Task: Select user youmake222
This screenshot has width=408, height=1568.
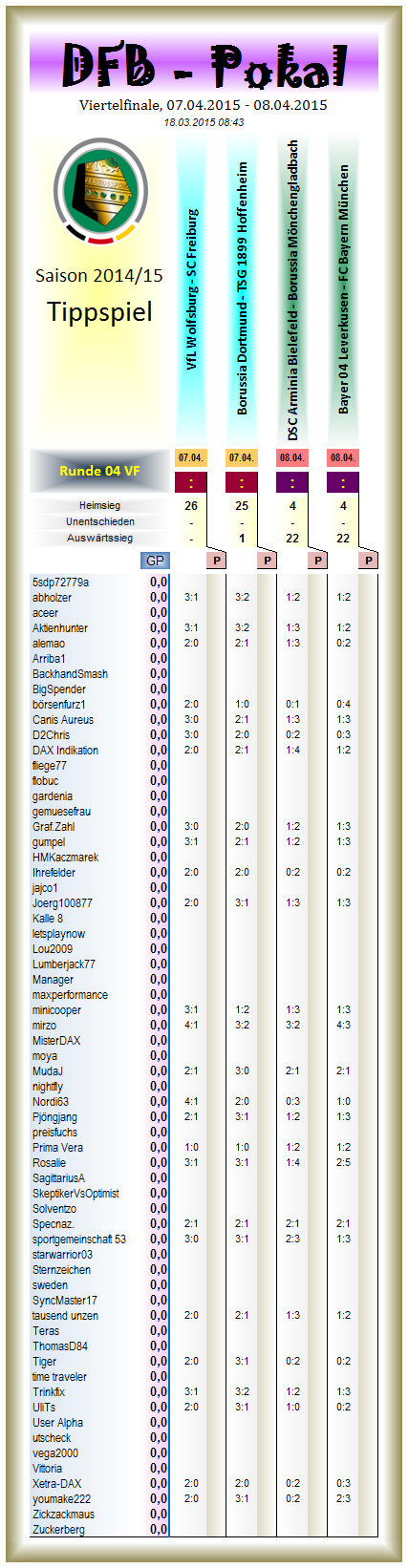Action: tap(61, 1498)
